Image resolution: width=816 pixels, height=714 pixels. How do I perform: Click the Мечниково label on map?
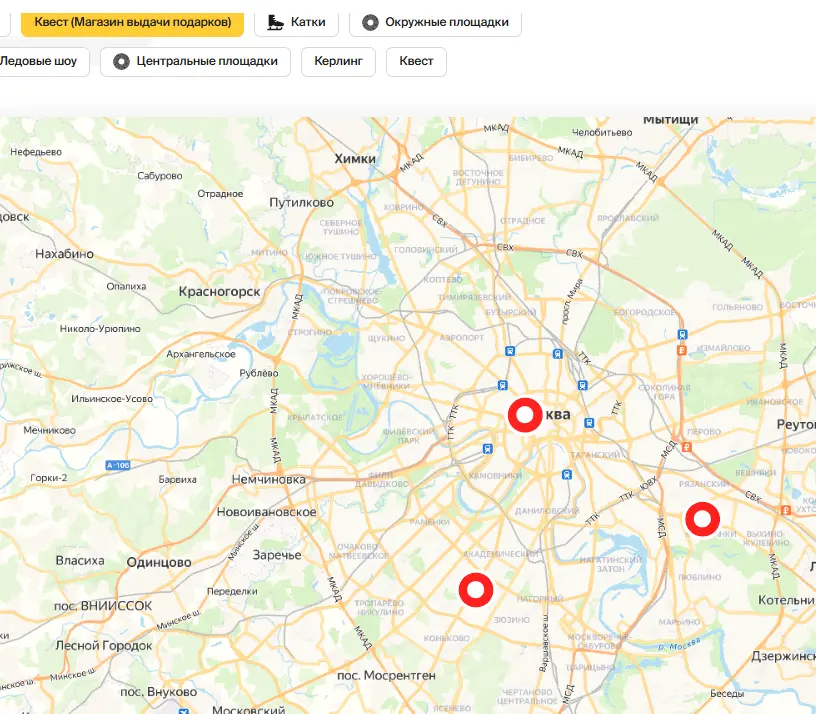[49, 430]
